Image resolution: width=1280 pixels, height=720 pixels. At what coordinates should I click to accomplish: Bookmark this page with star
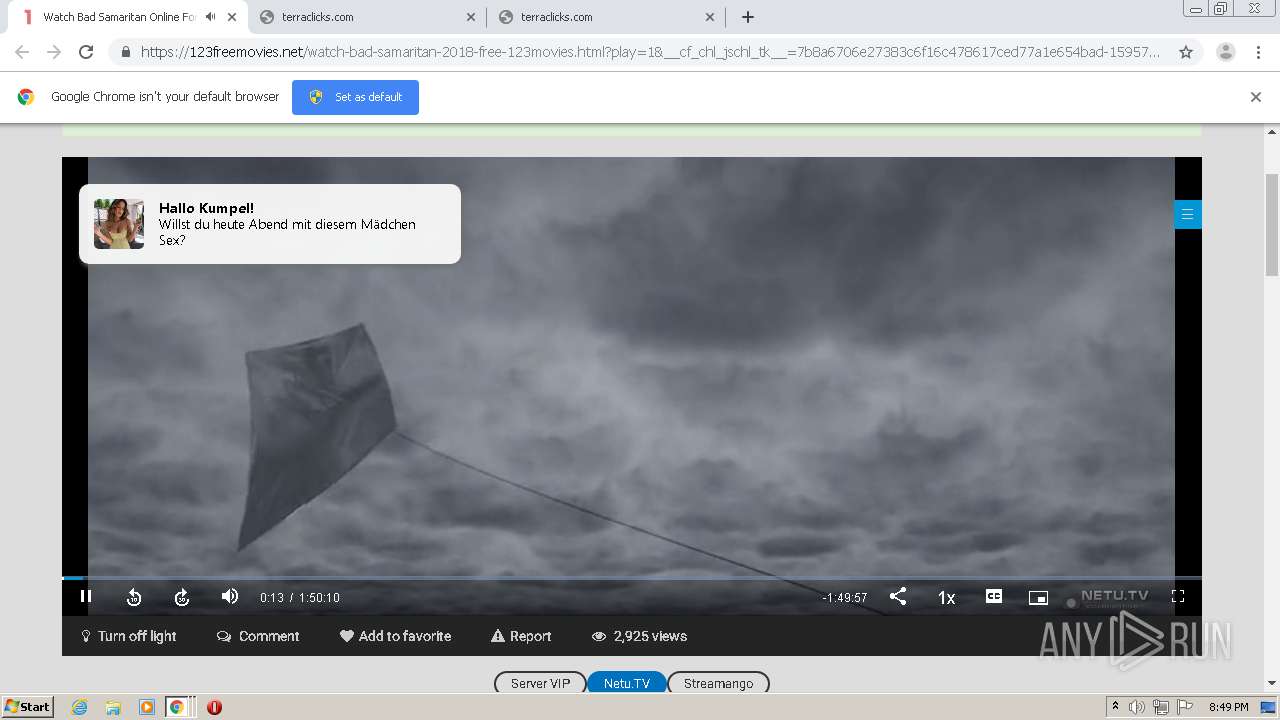[x=1186, y=52]
